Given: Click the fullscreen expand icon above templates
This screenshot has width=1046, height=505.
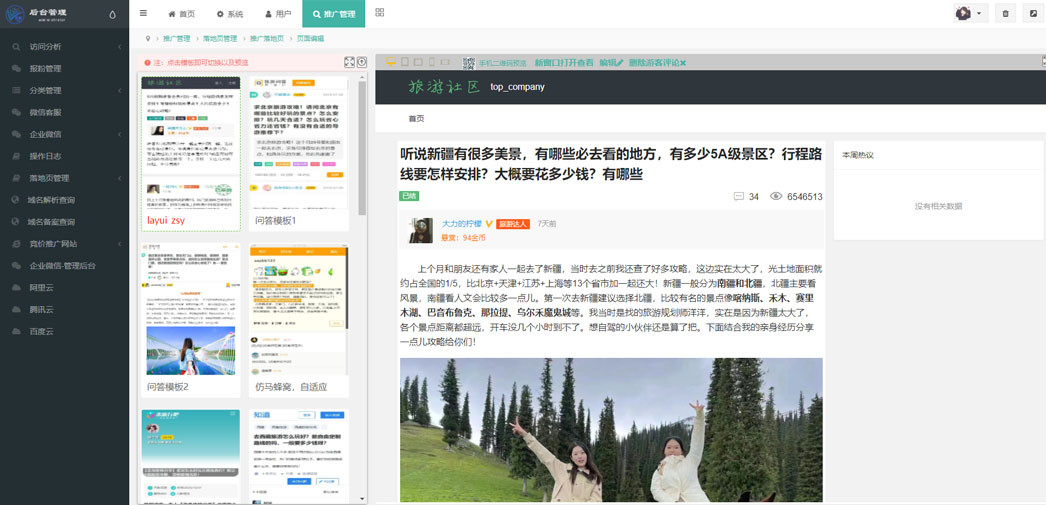Looking at the screenshot, I should (x=349, y=62).
